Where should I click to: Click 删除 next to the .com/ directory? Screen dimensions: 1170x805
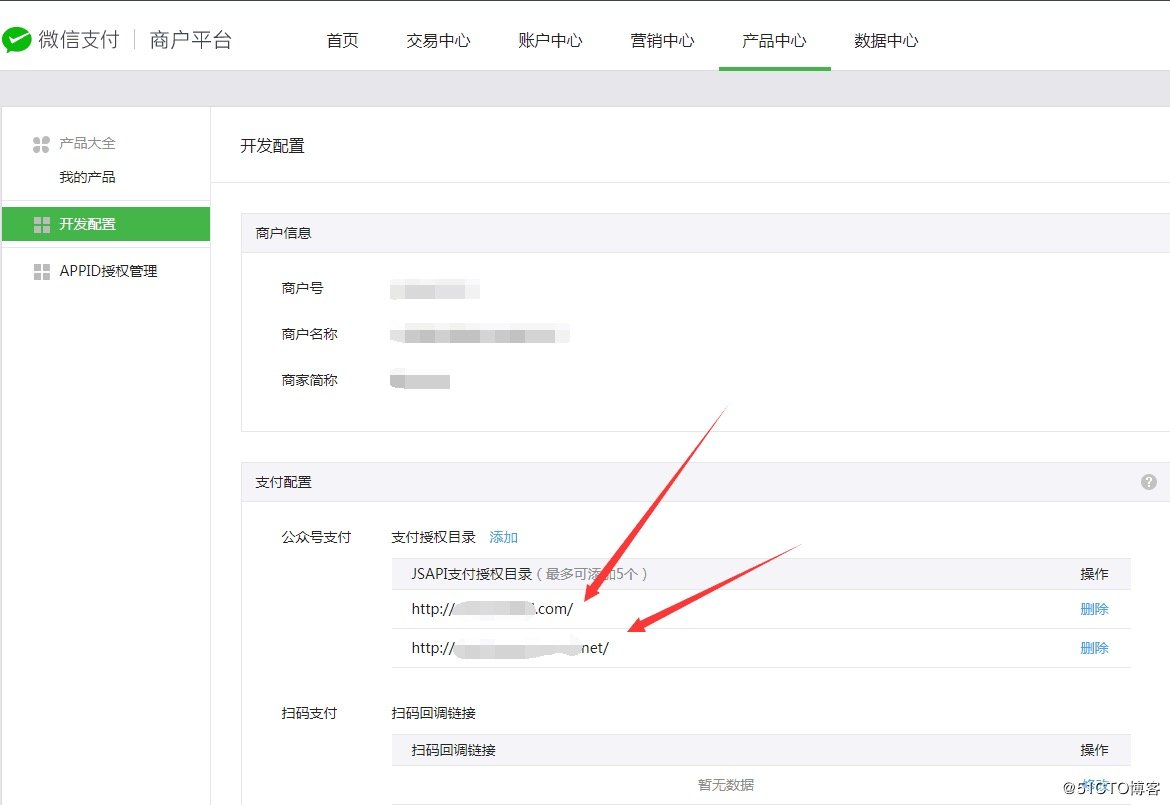tap(1095, 608)
